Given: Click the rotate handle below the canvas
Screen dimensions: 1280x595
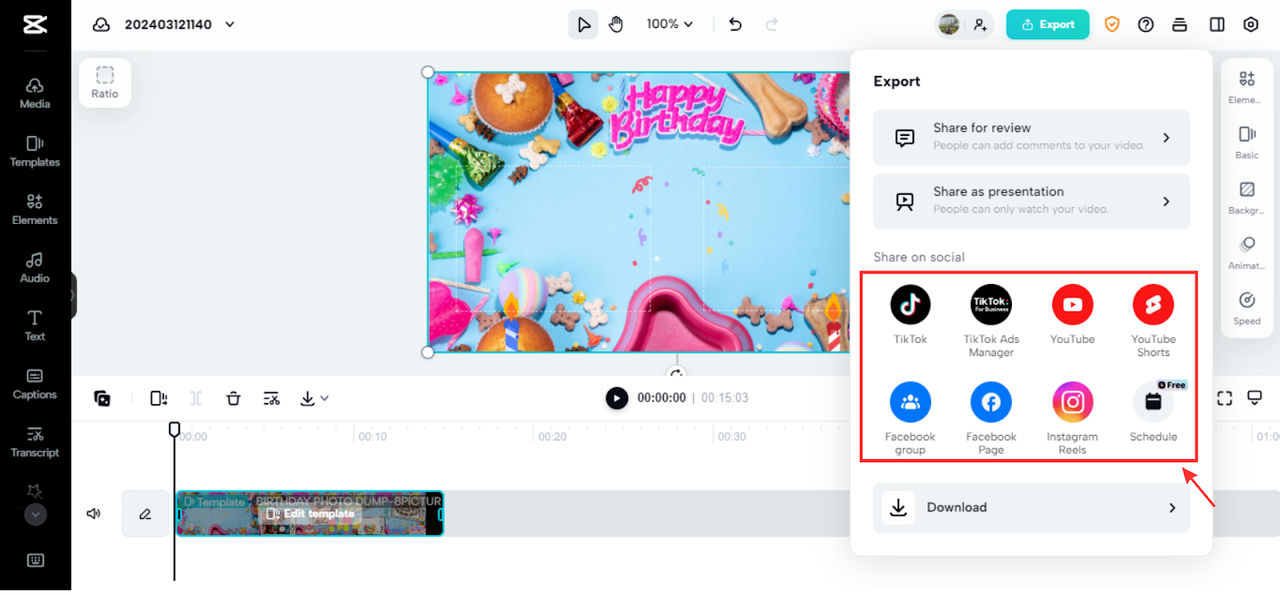Looking at the screenshot, I should pos(677,374).
